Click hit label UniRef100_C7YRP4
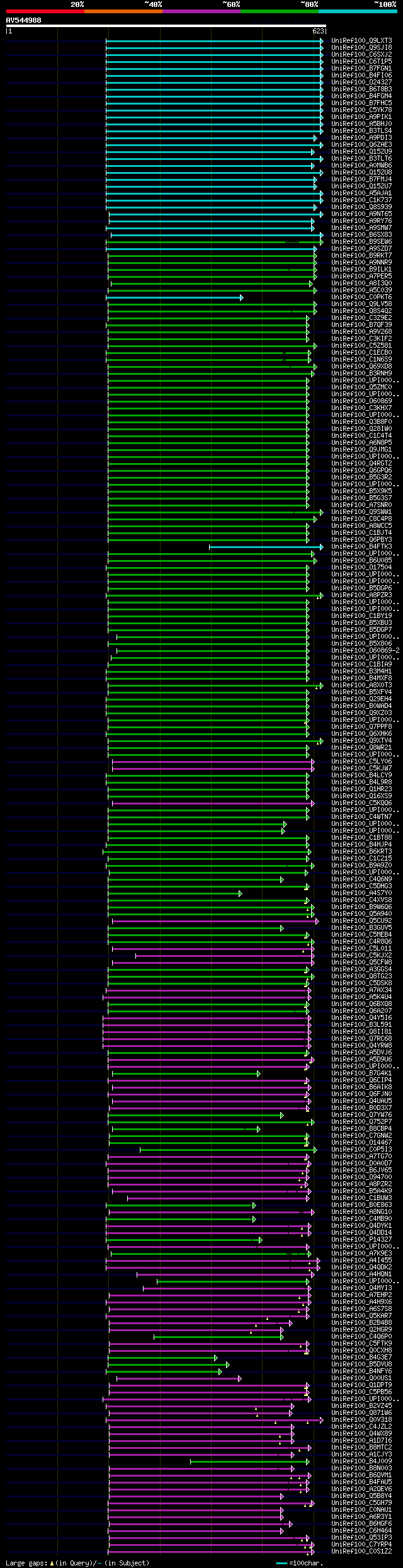The image size is (403, 1568). (361, 1545)
